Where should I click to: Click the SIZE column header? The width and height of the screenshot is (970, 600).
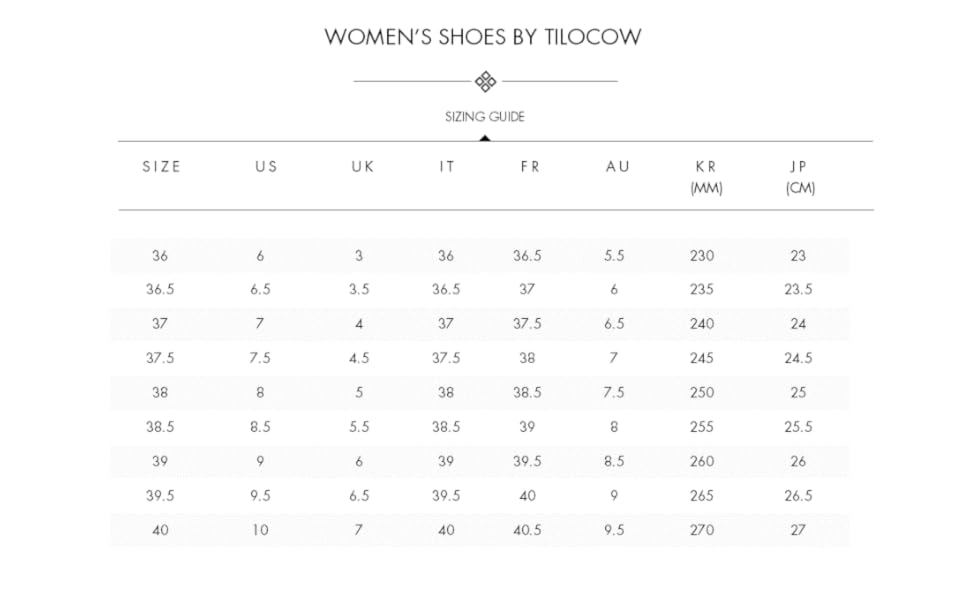pos(161,167)
